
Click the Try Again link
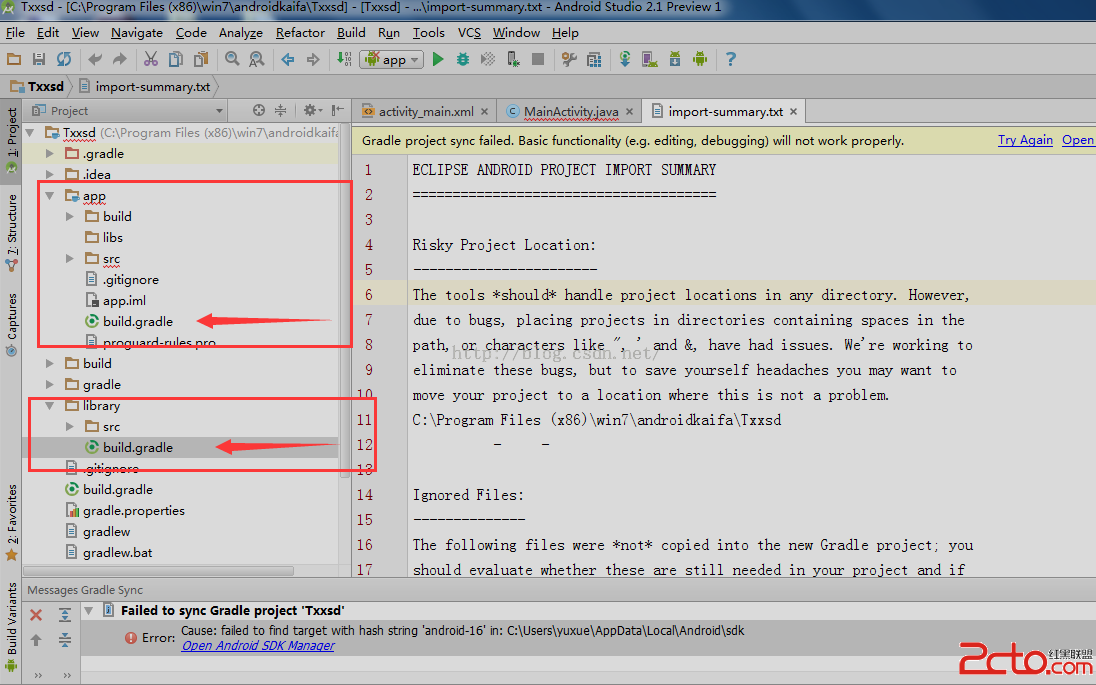point(1025,140)
